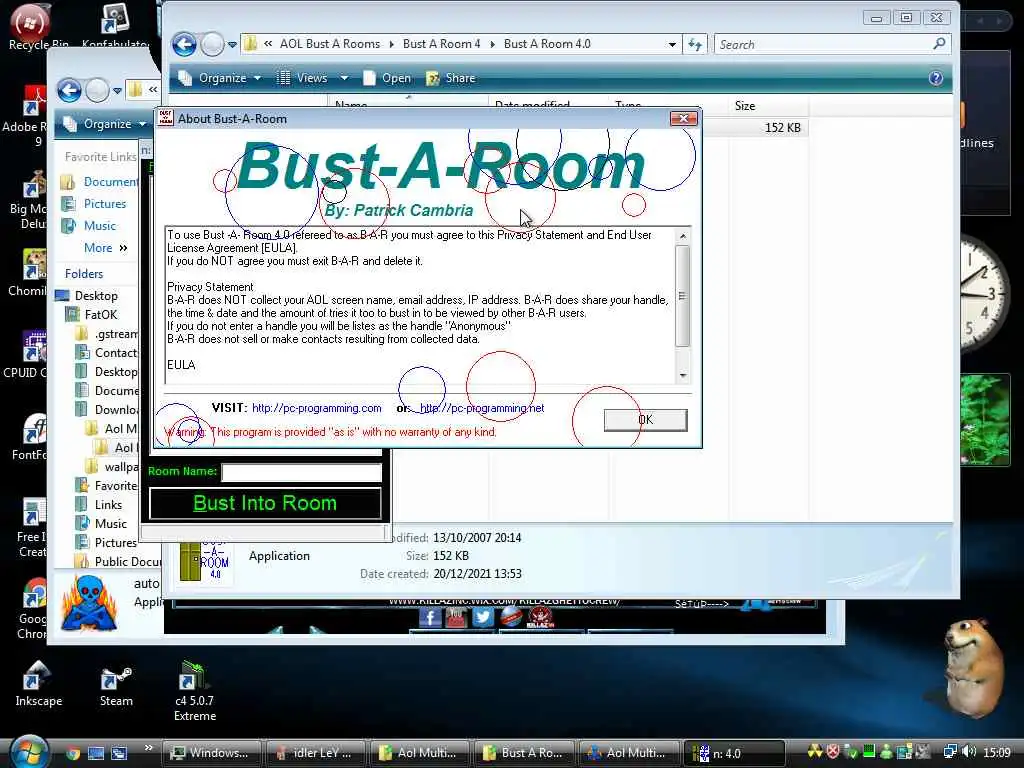Click the Share toolbar button

451,78
